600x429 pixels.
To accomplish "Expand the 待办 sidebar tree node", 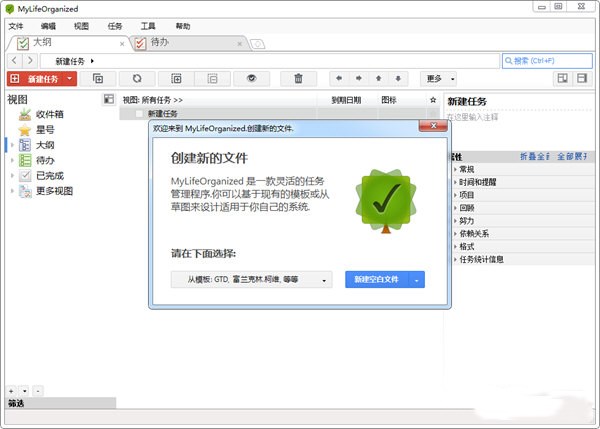I will tap(12, 160).
